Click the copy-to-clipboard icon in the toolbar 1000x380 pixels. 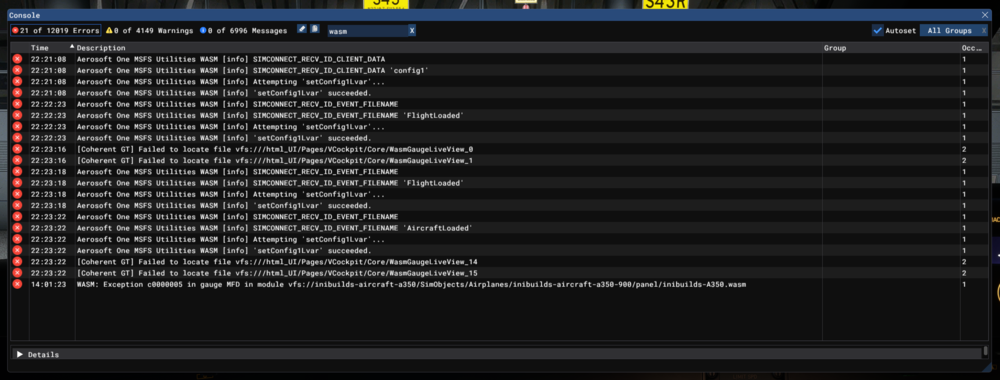pyautogui.click(x=314, y=29)
